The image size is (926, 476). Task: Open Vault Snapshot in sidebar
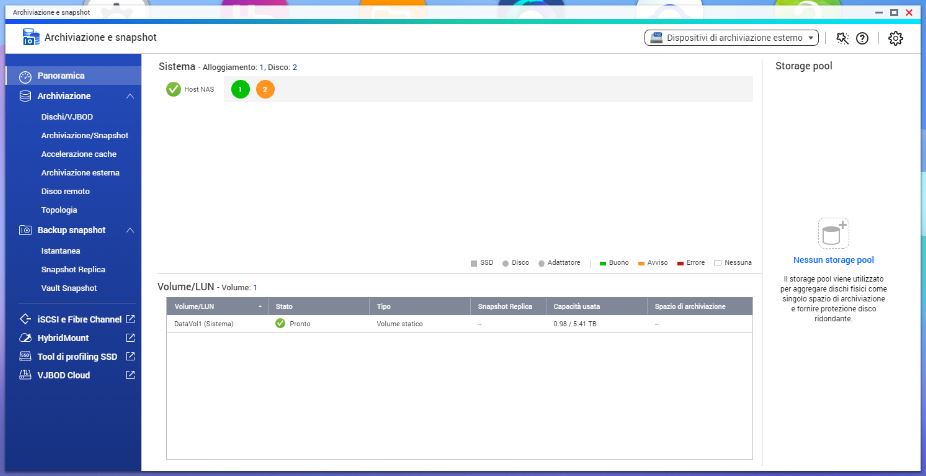69,288
